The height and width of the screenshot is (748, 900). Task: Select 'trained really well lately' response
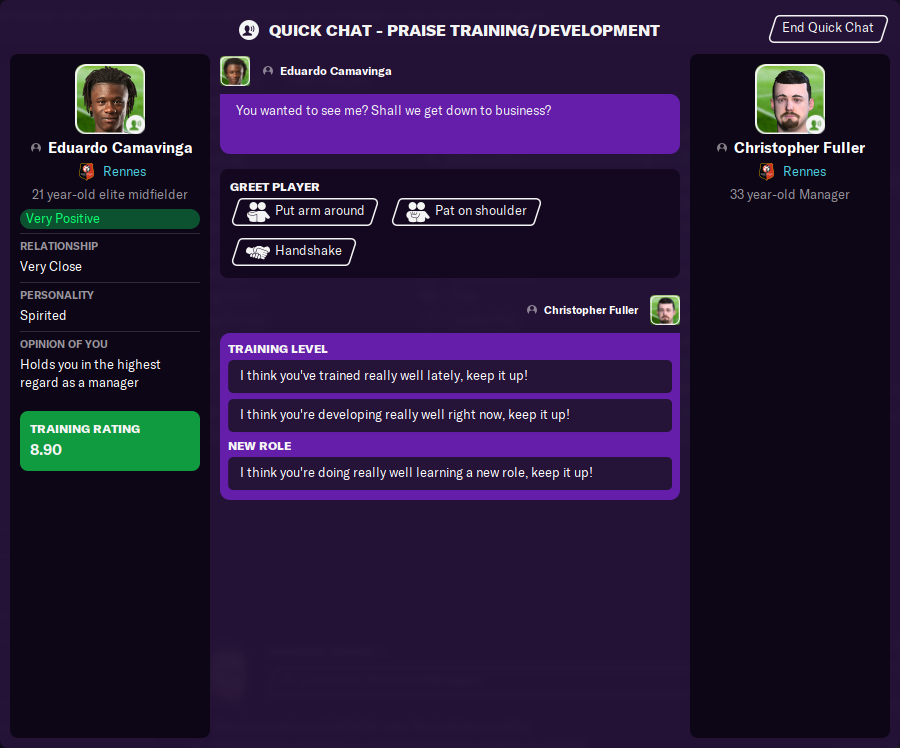(450, 376)
